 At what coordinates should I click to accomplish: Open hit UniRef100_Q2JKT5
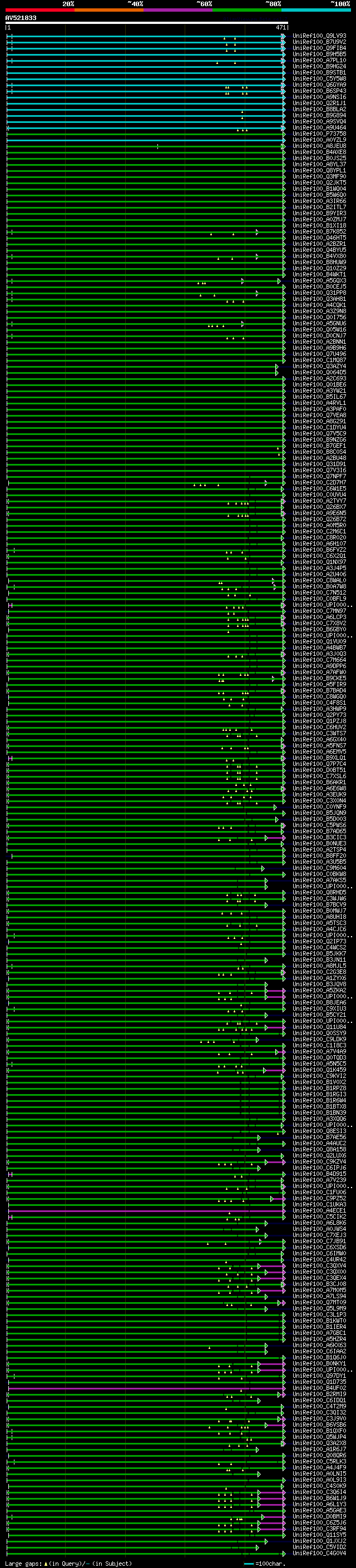(319, 182)
